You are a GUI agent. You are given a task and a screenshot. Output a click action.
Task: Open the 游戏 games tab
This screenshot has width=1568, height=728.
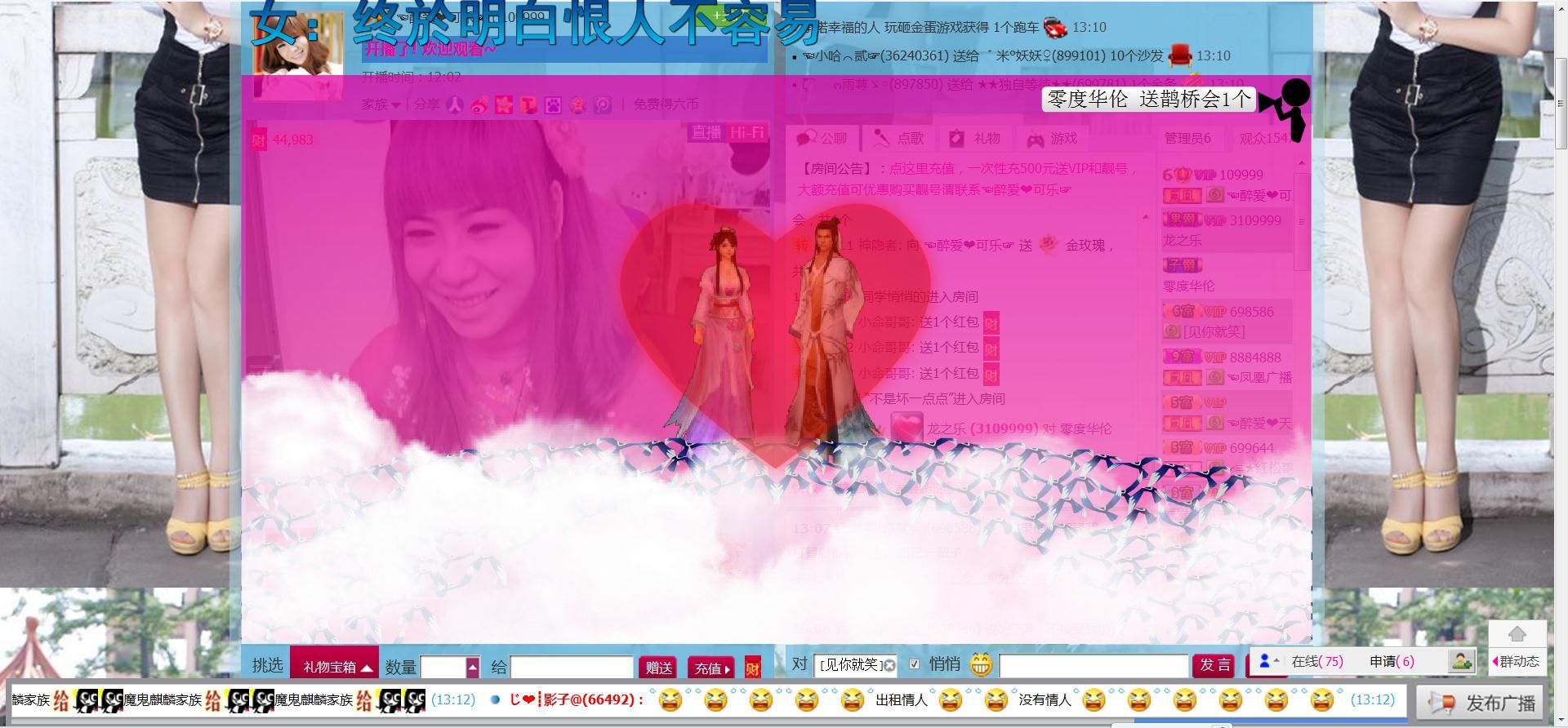(x=1052, y=139)
